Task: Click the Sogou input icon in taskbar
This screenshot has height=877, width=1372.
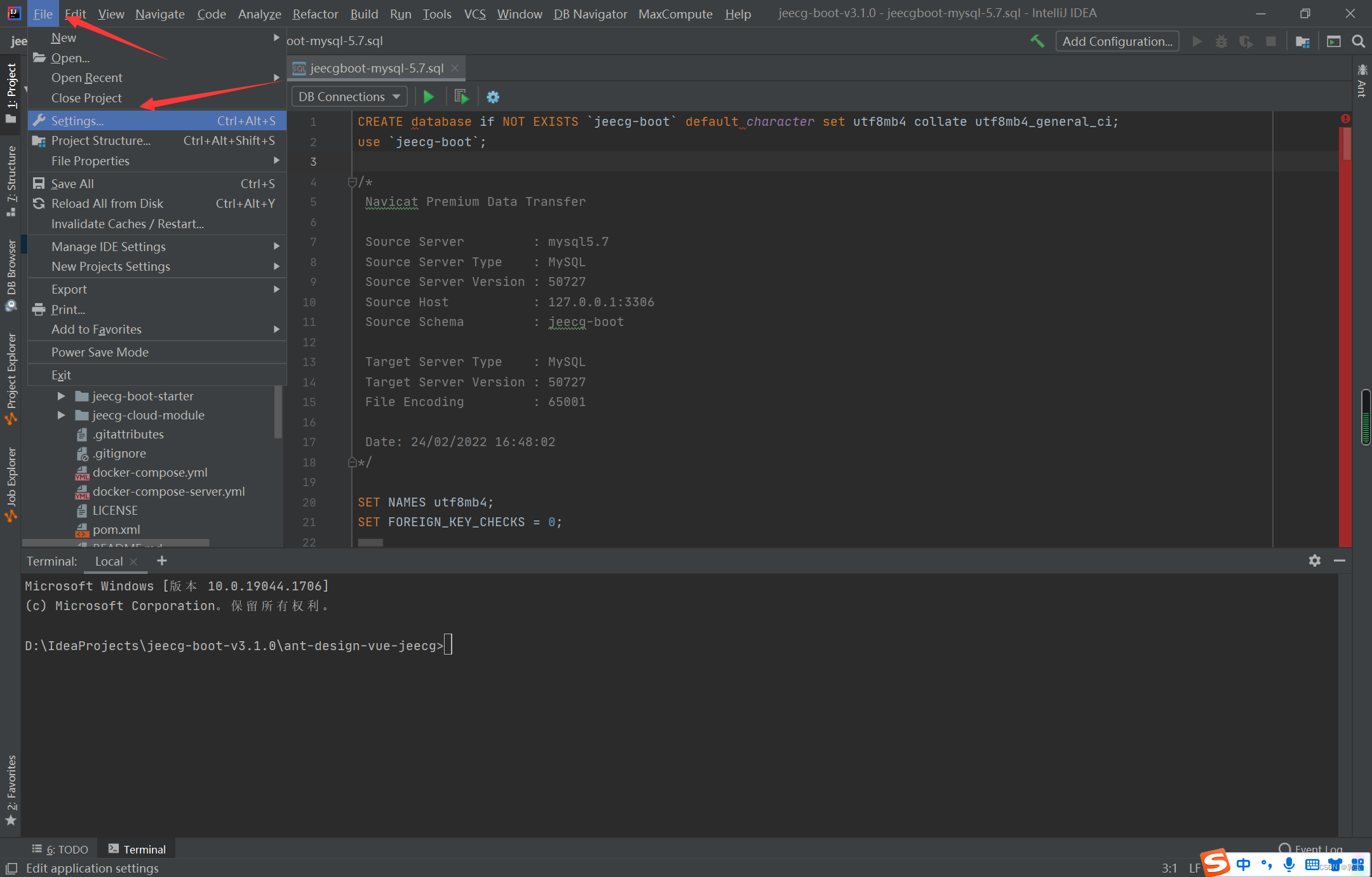Action: 1214,864
